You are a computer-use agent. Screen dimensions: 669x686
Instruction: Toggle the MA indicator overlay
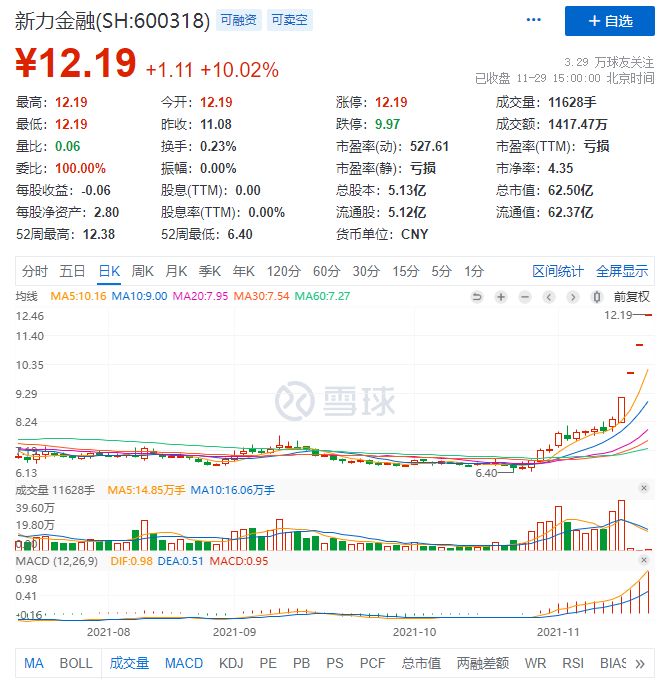pos(34,663)
